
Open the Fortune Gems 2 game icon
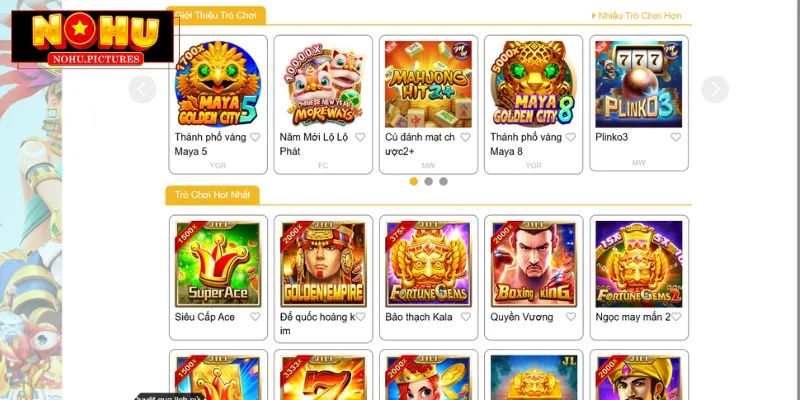coord(638,264)
